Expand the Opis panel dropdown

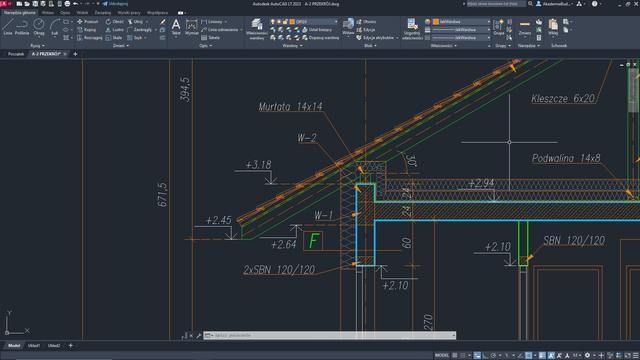205,46
